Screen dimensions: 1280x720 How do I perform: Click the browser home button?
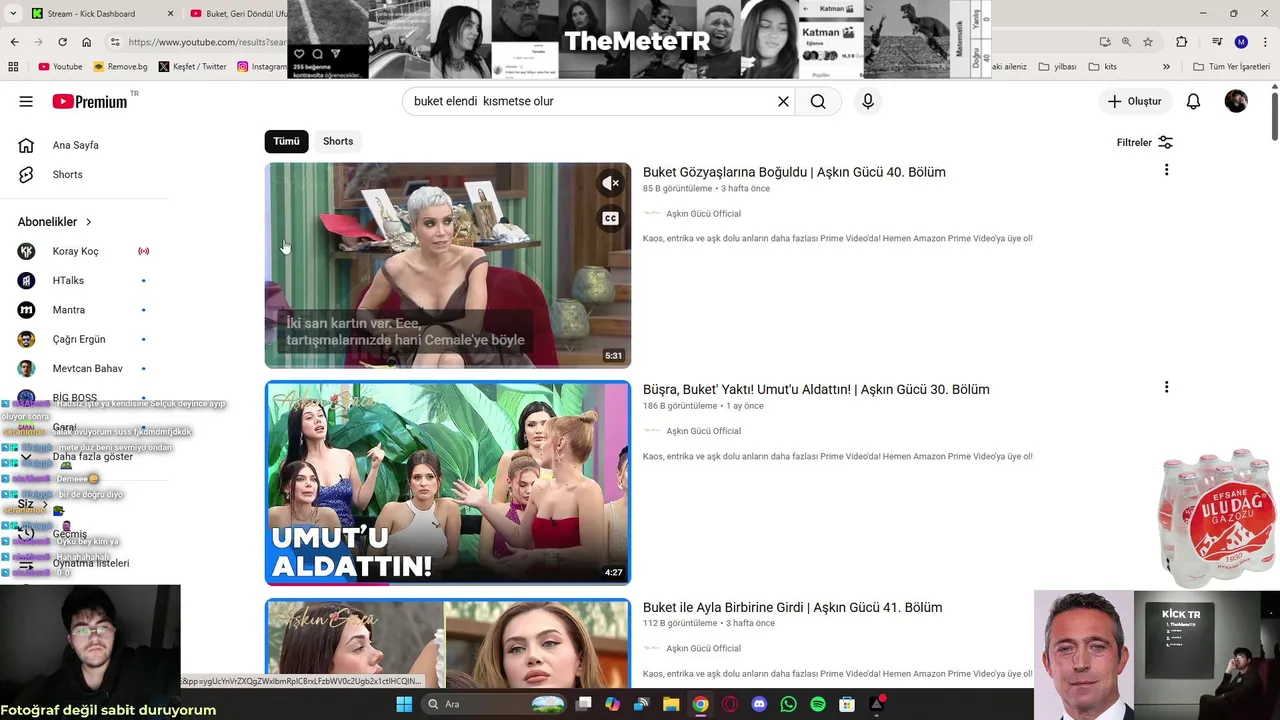pyautogui.click(x=86, y=42)
